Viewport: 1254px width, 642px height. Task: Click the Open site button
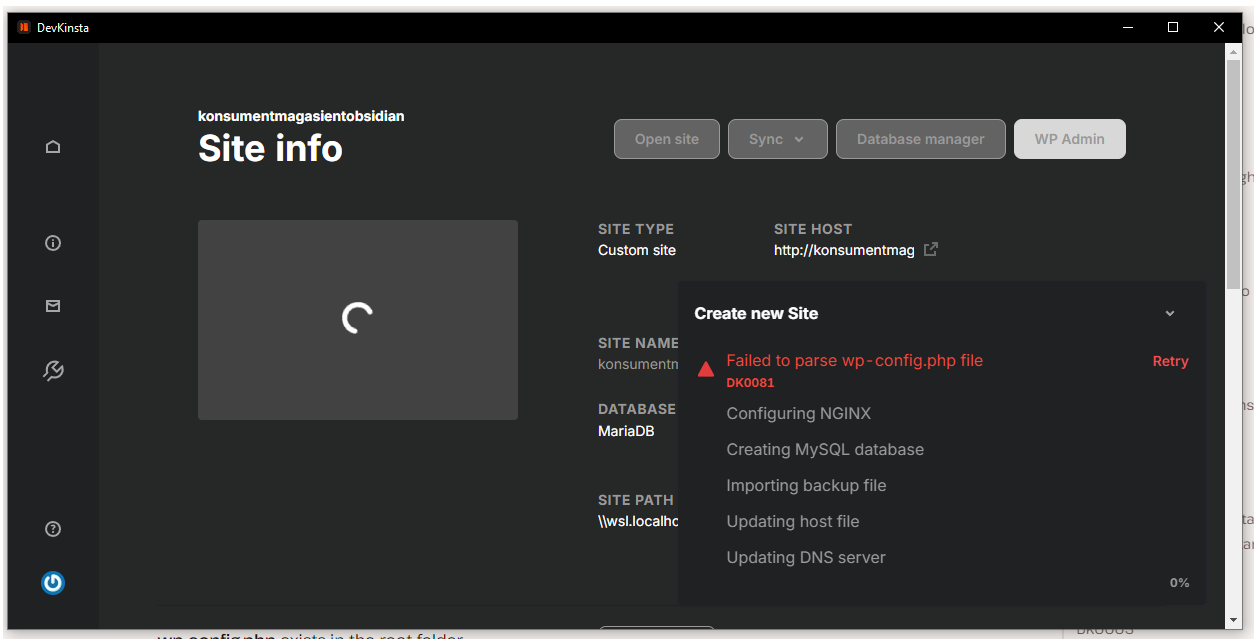667,139
